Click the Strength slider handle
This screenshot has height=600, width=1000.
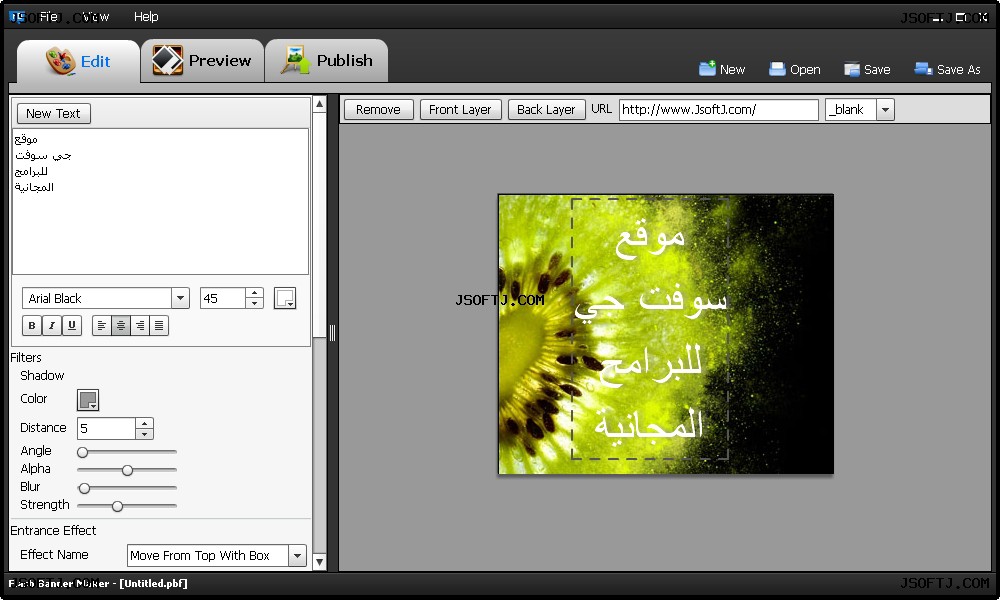[x=117, y=506]
